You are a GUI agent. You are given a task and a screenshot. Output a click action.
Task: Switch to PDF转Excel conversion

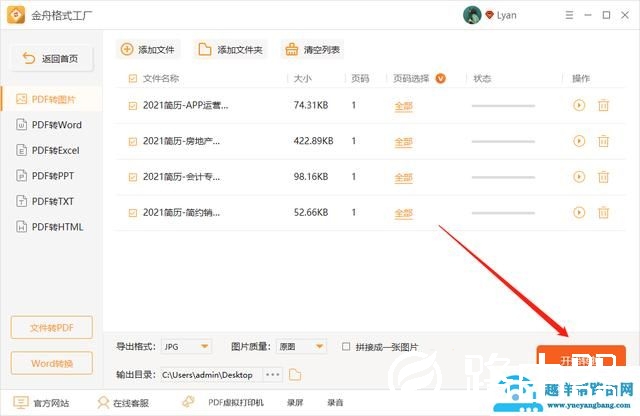(x=51, y=150)
